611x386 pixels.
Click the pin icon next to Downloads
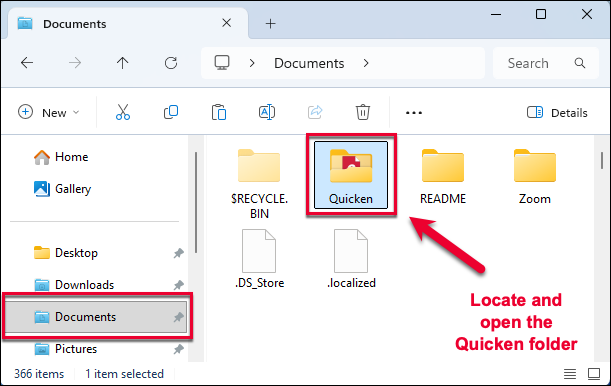(178, 285)
